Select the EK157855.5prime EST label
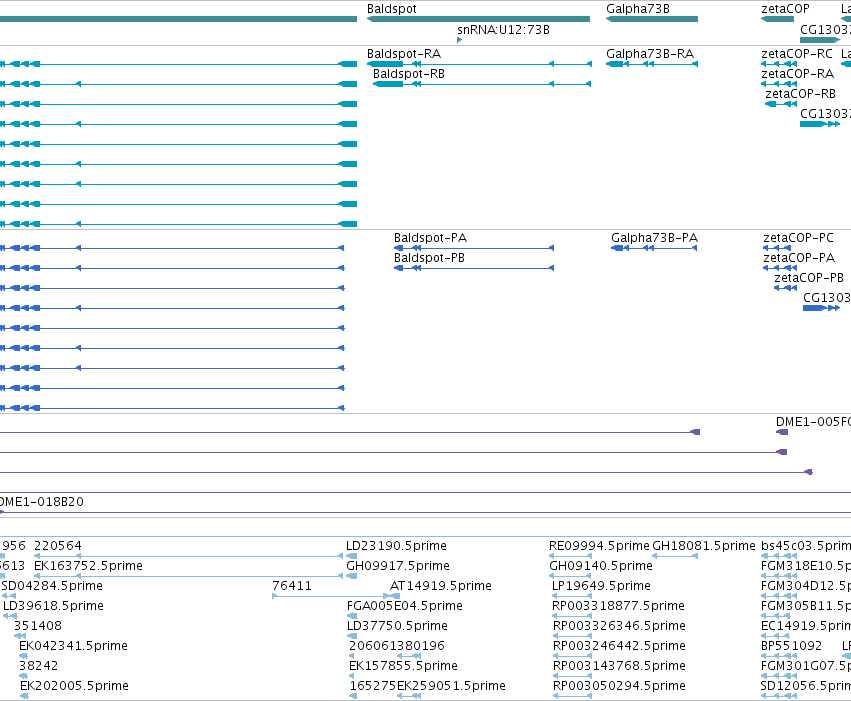This screenshot has height=701, width=851. [403, 666]
